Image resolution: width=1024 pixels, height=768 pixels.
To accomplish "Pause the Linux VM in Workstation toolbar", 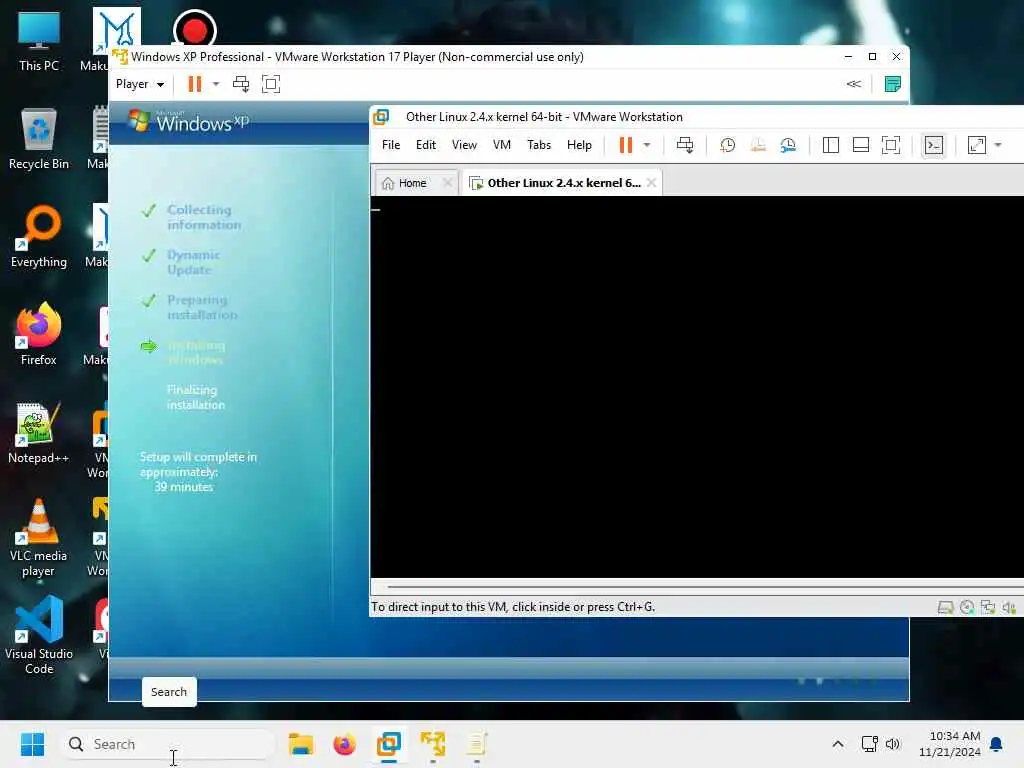I will (625, 145).
